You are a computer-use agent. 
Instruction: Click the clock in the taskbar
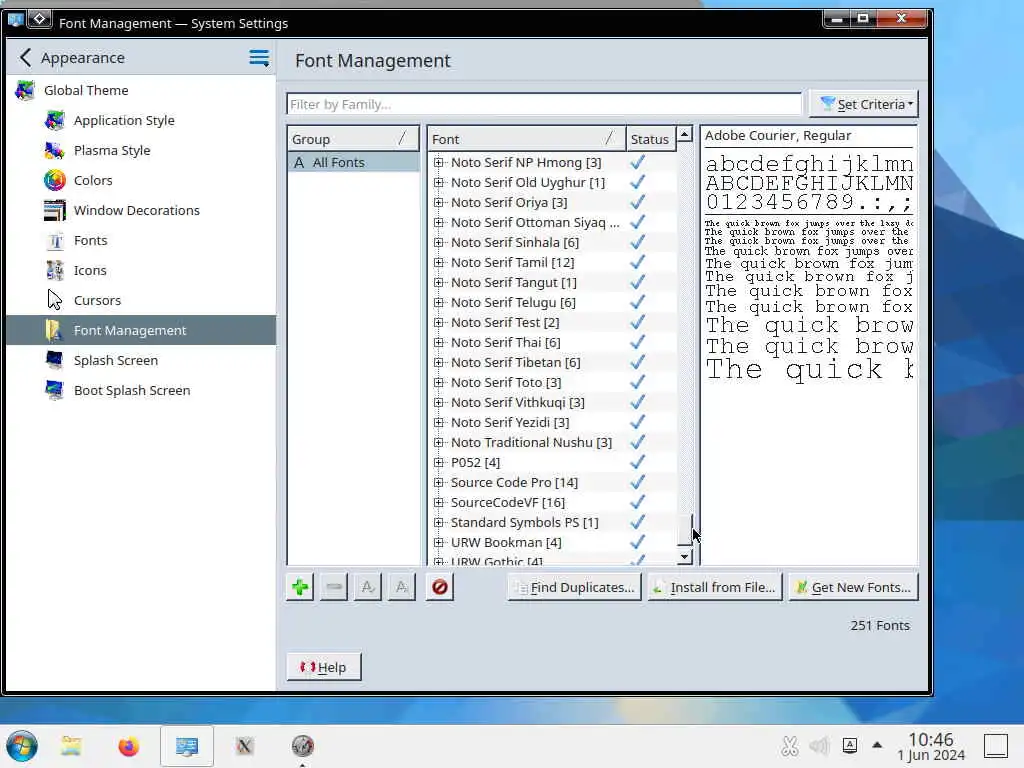click(x=931, y=746)
